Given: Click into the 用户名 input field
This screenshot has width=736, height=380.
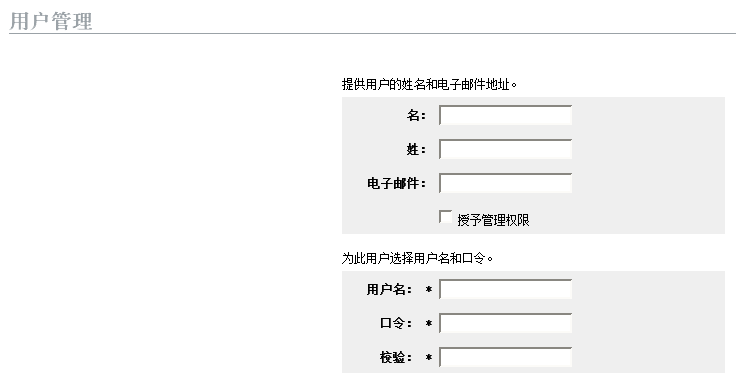Looking at the screenshot, I should (x=506, y=289).
